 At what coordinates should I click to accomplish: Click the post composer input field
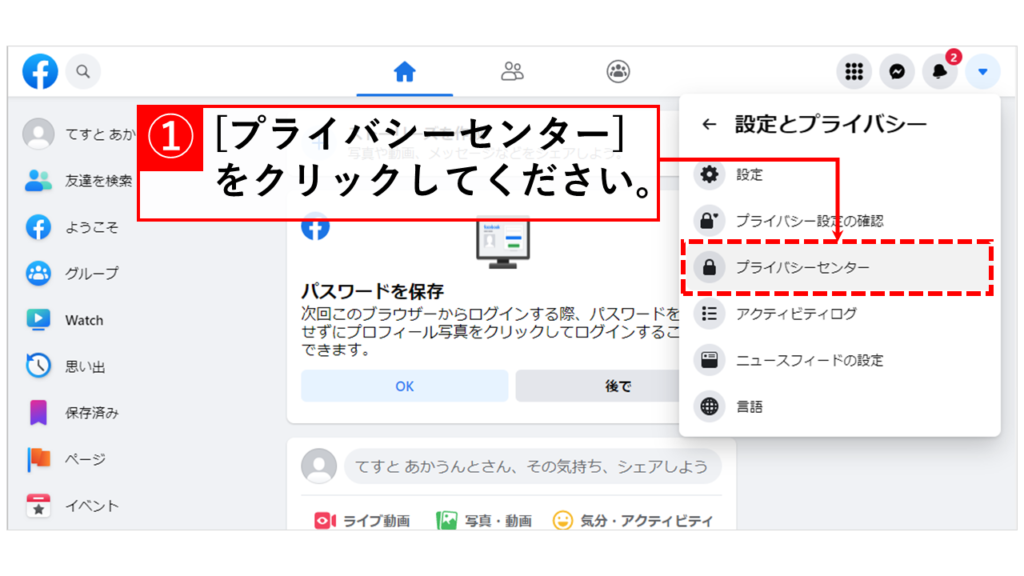[532, 466]
